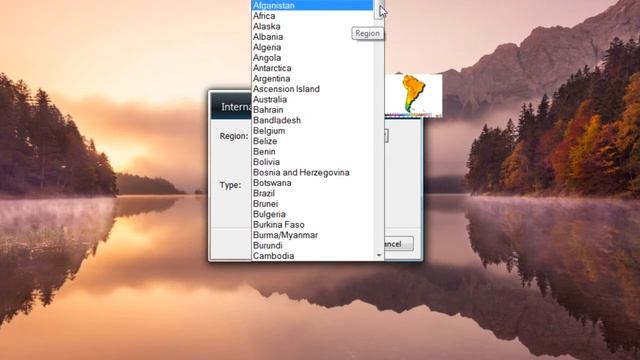Select Argentina in the dropdown
Viewport: 640px width, 360px height.
pos(312,79)
